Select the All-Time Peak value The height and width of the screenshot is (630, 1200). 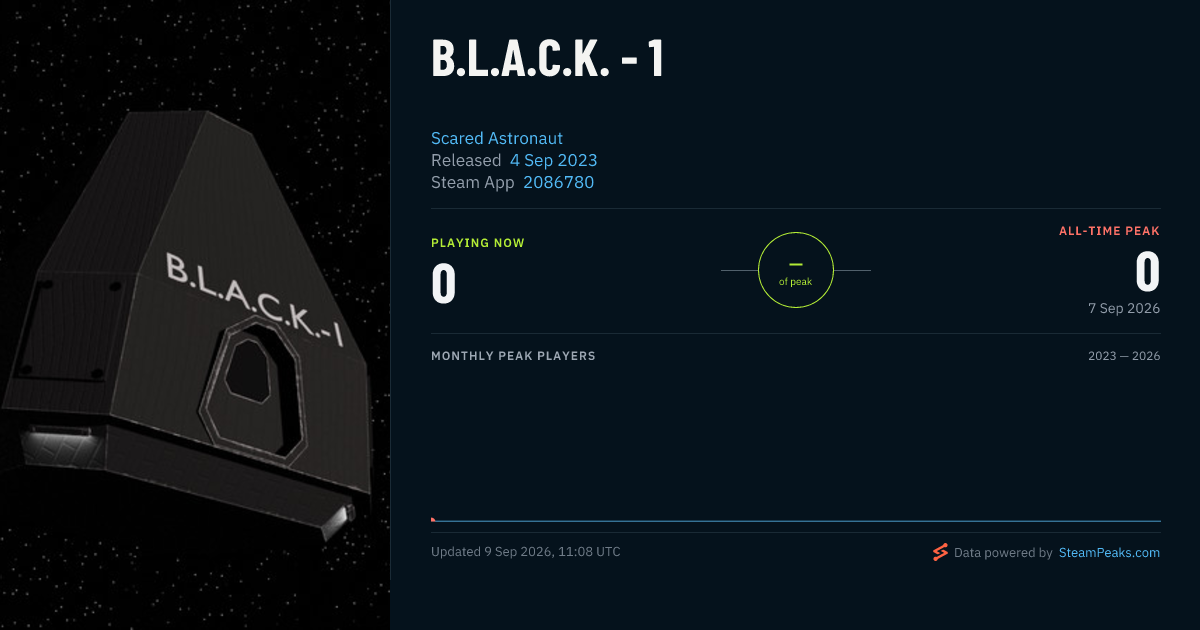[1148, 271]
